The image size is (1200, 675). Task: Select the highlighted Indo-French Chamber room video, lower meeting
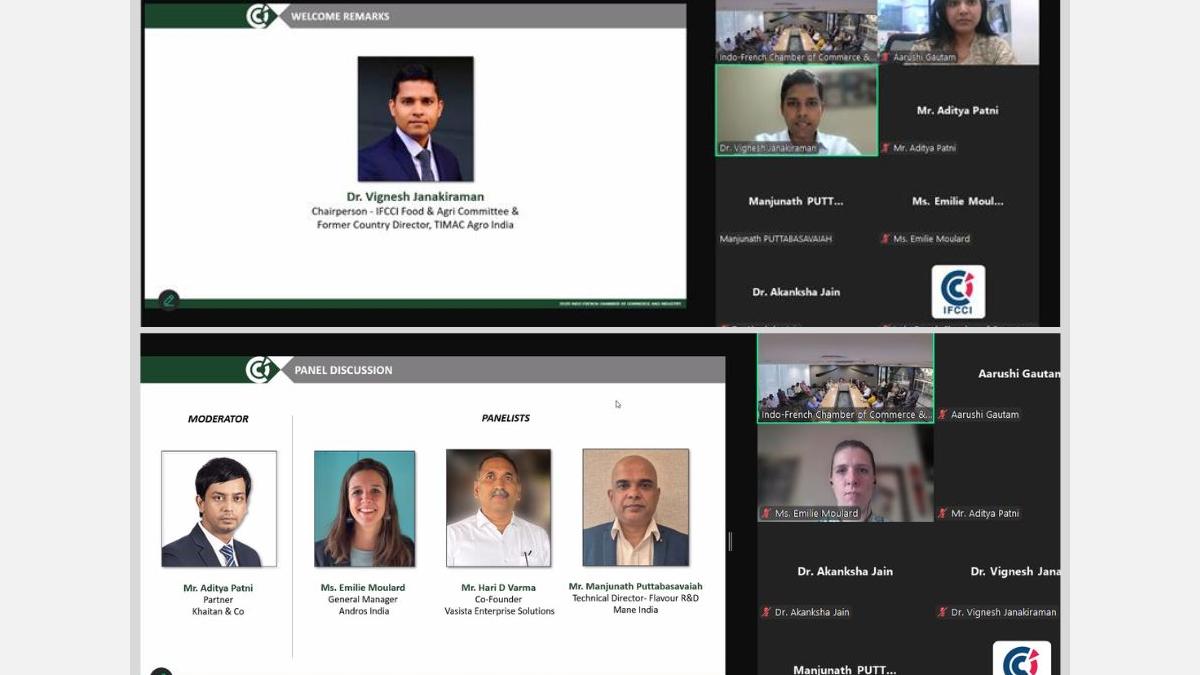845,377
